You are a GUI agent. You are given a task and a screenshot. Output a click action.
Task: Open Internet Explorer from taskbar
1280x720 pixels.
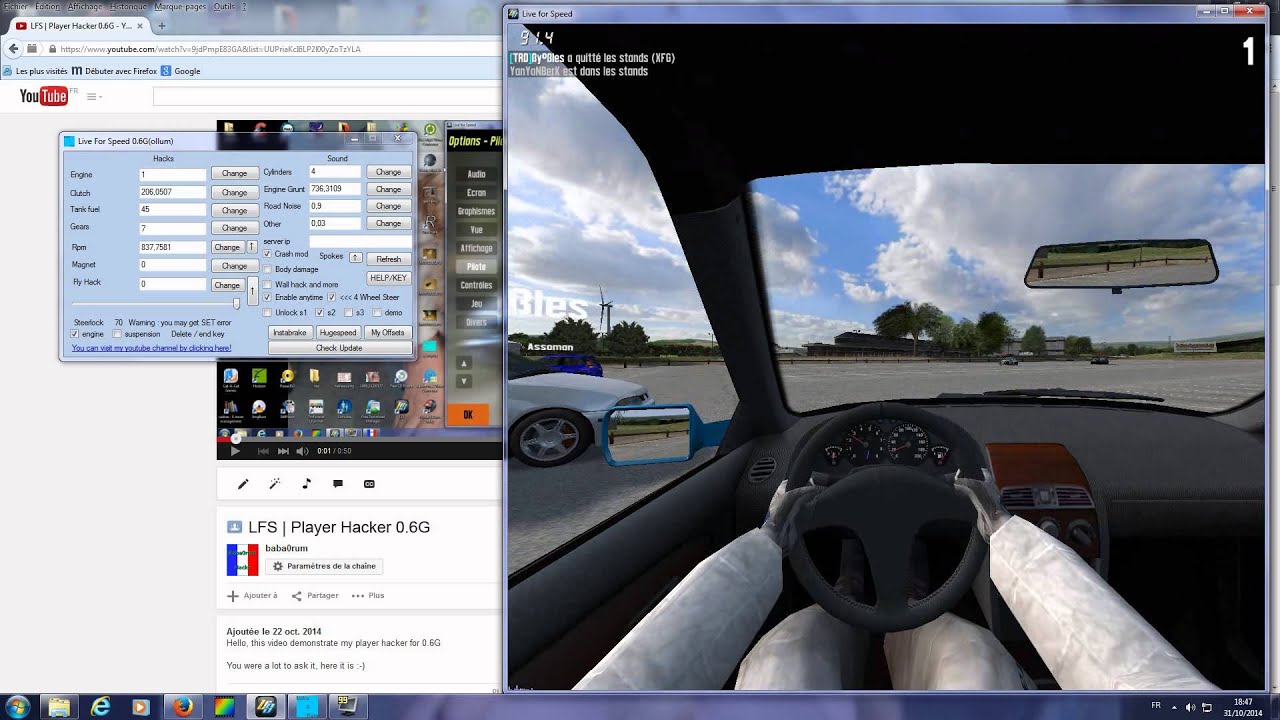(x=101, y=707)
